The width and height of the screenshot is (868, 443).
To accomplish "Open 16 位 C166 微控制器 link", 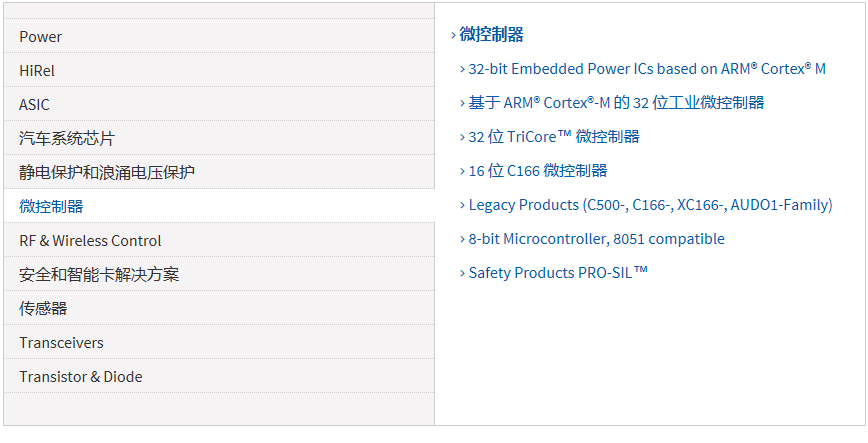I will pyautogui.click(x=538, y=171).
